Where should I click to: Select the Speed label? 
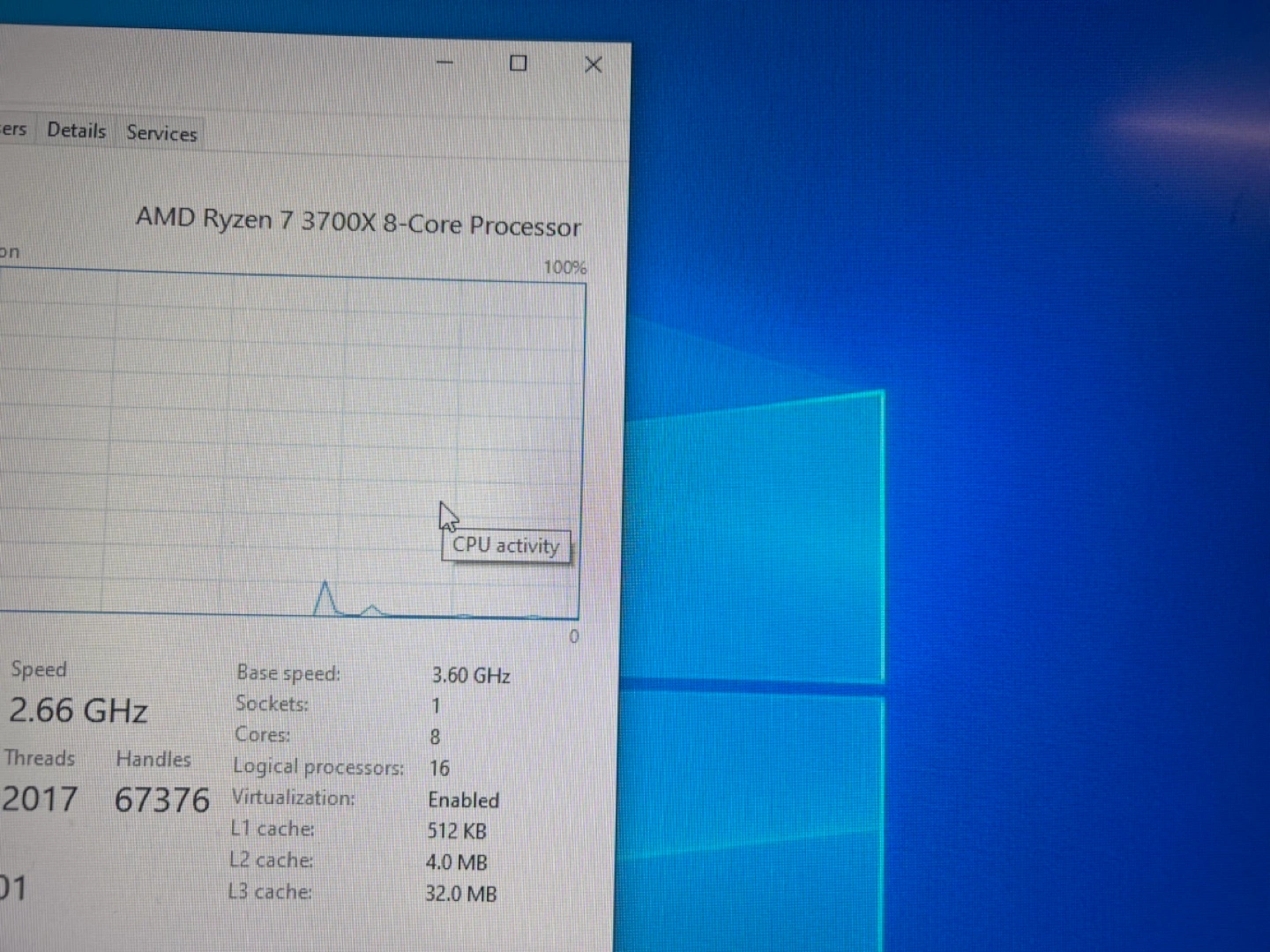click(x=39, y=669)
